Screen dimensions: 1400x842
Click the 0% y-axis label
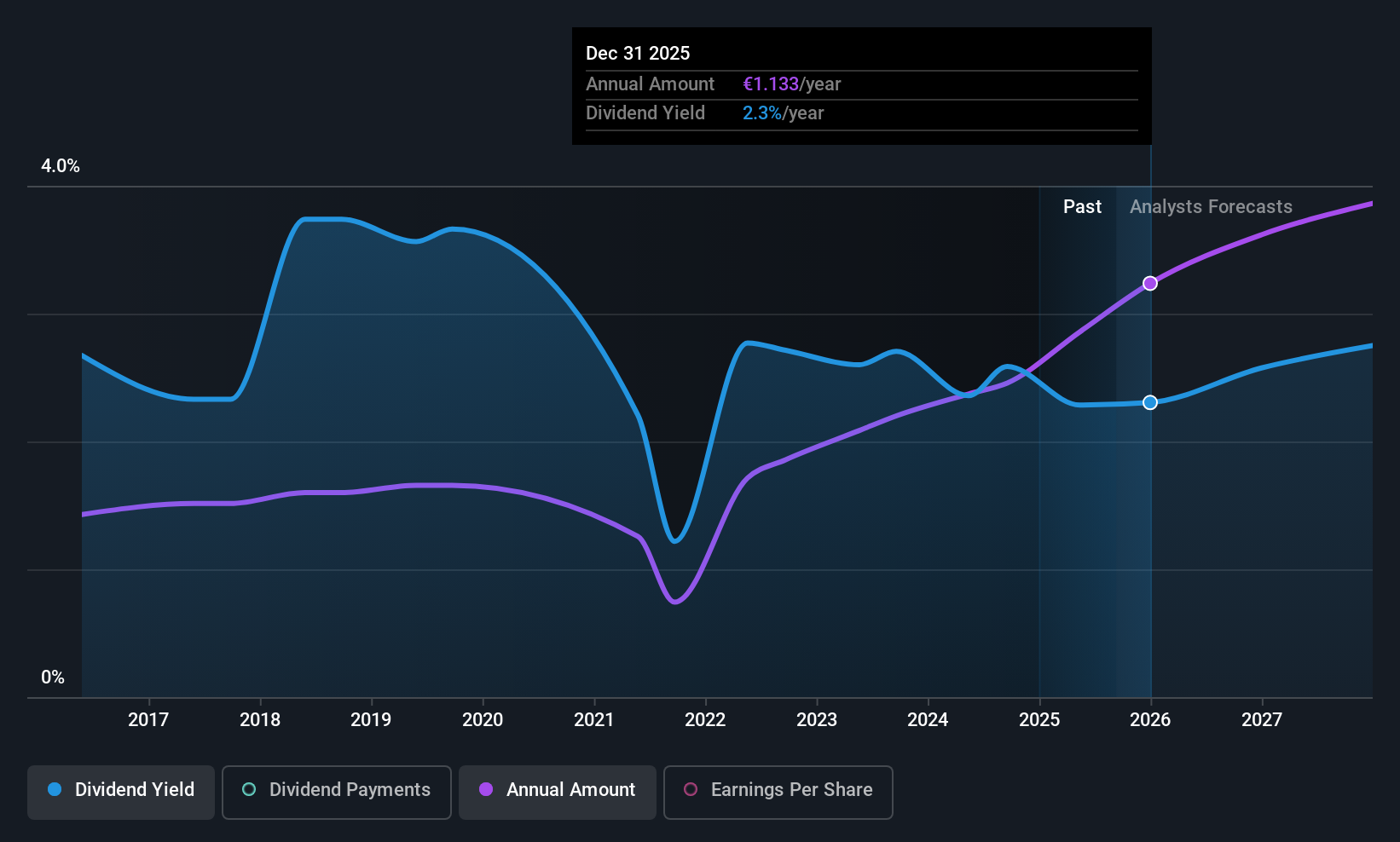(53, 678)
